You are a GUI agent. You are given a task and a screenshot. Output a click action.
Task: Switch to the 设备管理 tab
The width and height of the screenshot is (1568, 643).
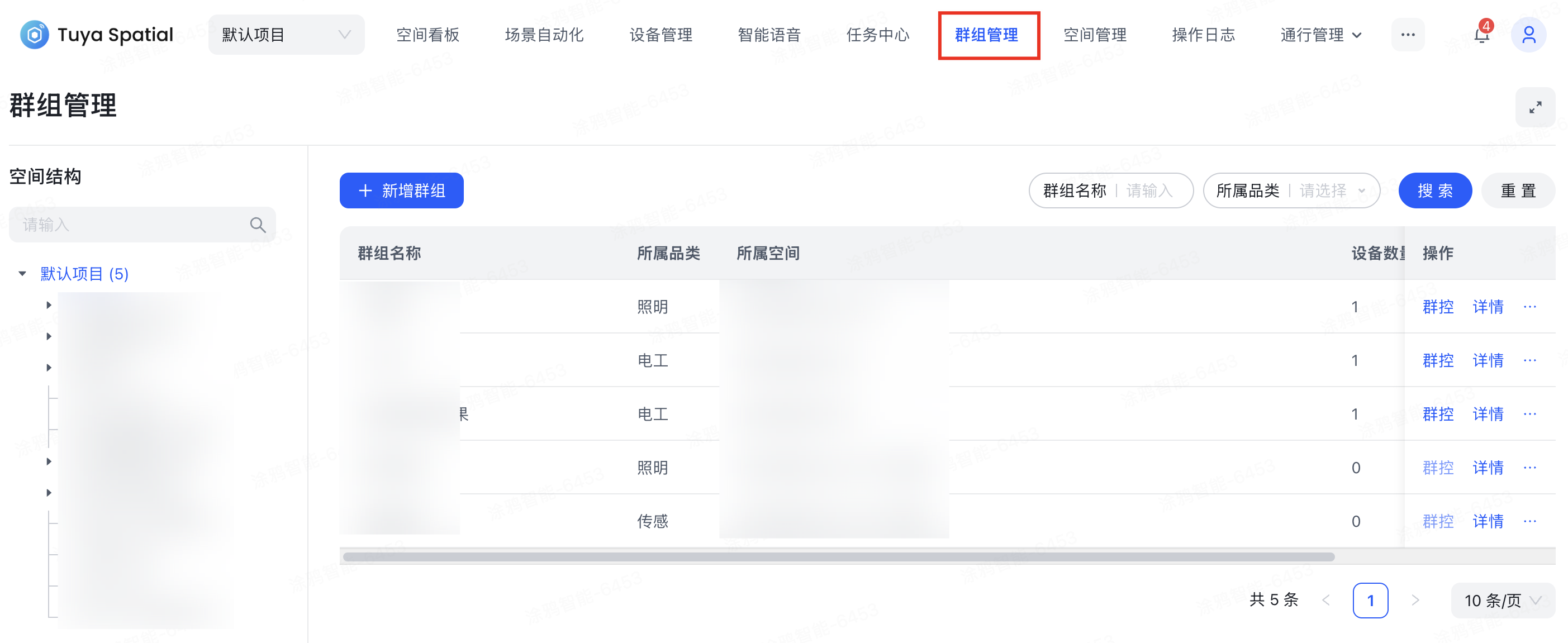click(x=661, y=35)
